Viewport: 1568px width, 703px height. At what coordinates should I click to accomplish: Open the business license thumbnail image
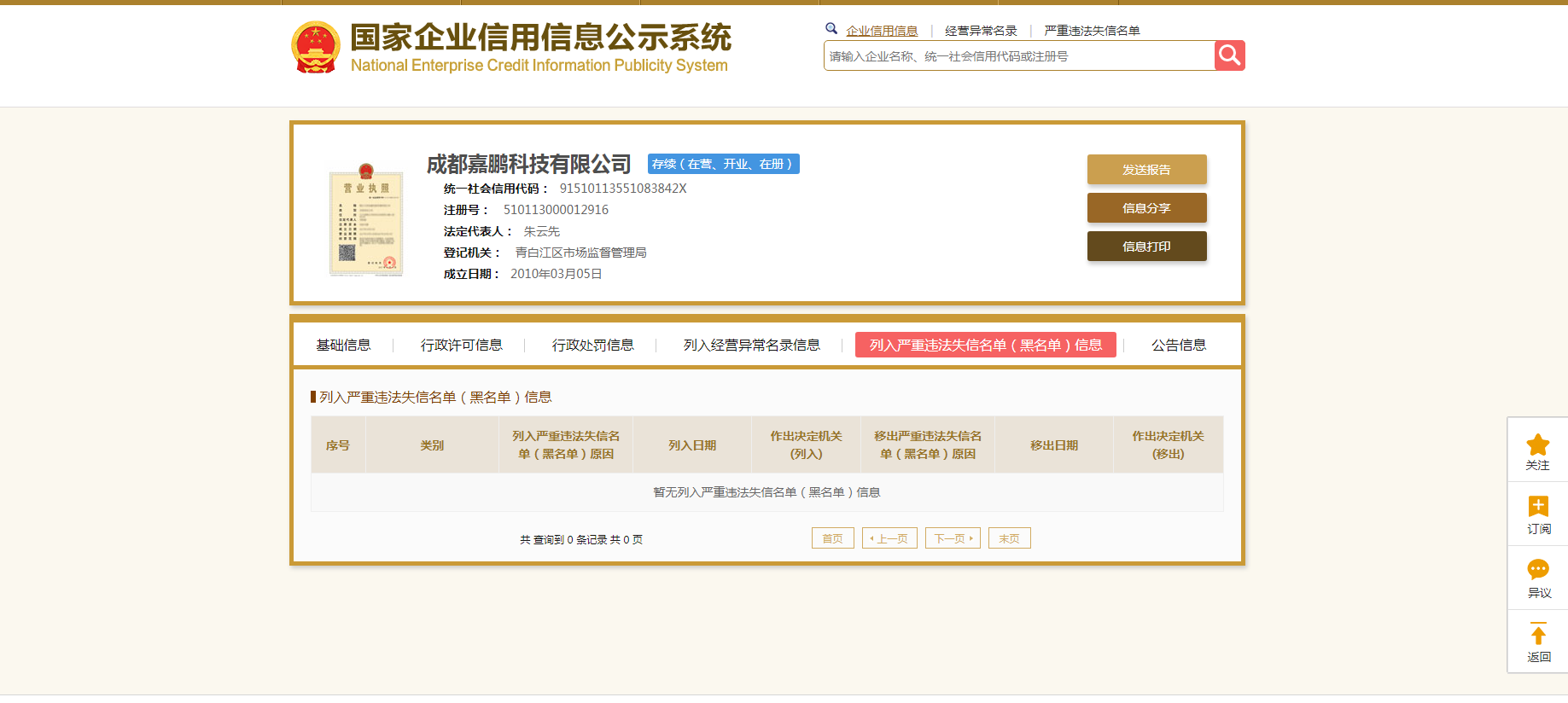pos(366,220)
